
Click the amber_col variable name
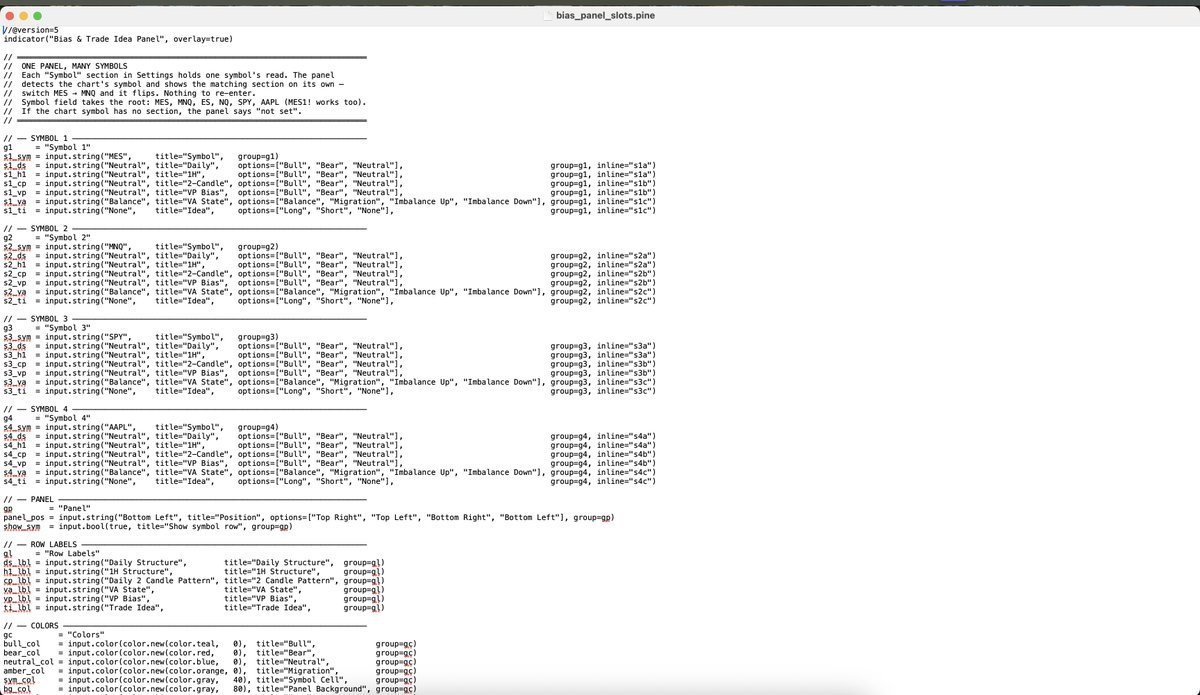click(x=24, y=671)
